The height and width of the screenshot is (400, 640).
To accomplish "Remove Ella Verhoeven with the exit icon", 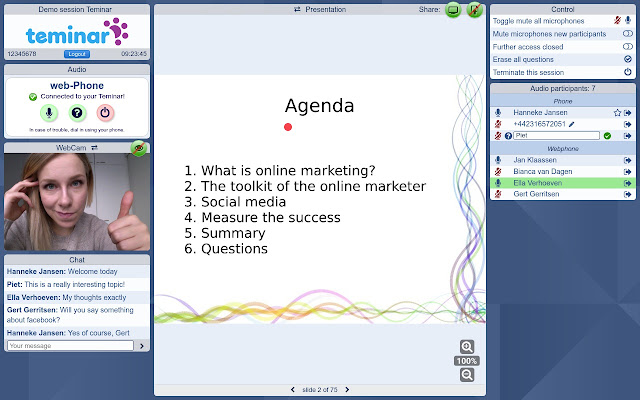I will (x=628, y=183).
